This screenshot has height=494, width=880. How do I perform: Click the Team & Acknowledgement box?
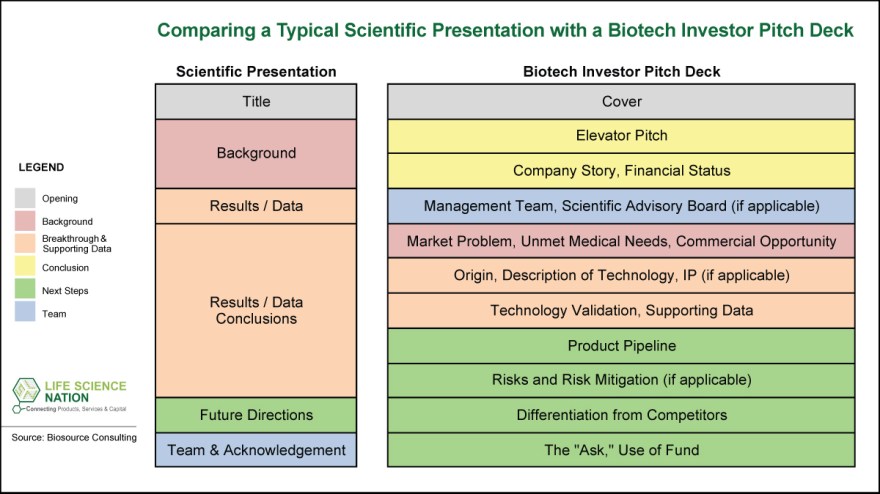[256, 450]
